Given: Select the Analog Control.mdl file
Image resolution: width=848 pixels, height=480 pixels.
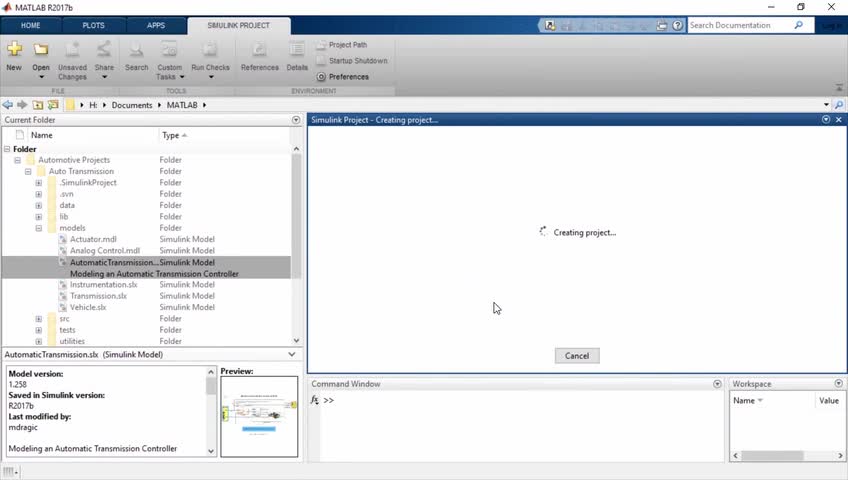Looking at the screenshot, I should 105,250.
